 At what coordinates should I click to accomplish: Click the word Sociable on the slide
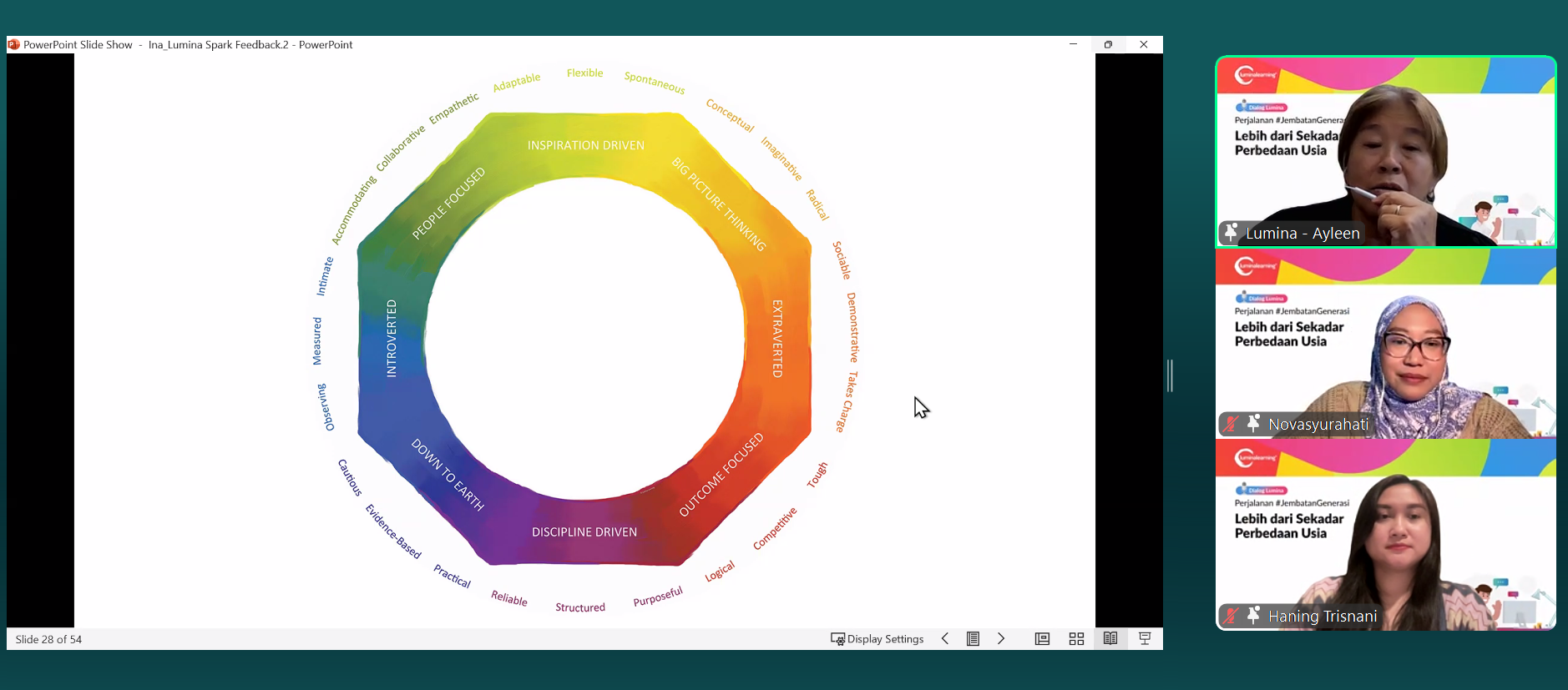[842, 260]
